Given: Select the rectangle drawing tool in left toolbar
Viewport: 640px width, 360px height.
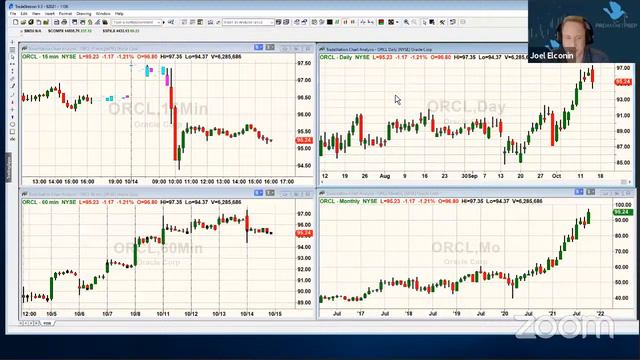Looking at the screenshot, I should [x=12, y=131].
